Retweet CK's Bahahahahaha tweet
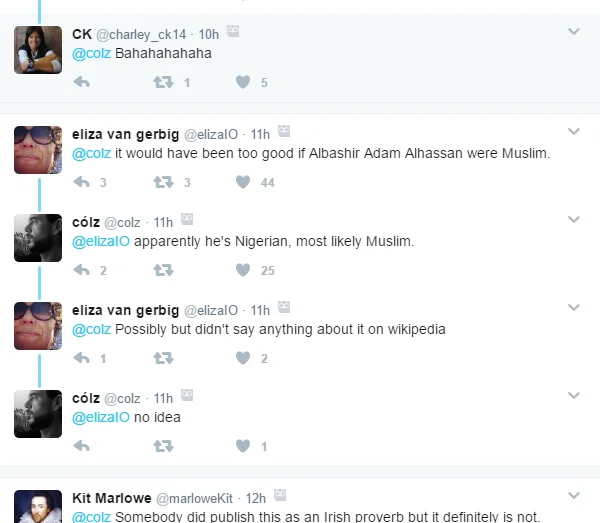 163,82
